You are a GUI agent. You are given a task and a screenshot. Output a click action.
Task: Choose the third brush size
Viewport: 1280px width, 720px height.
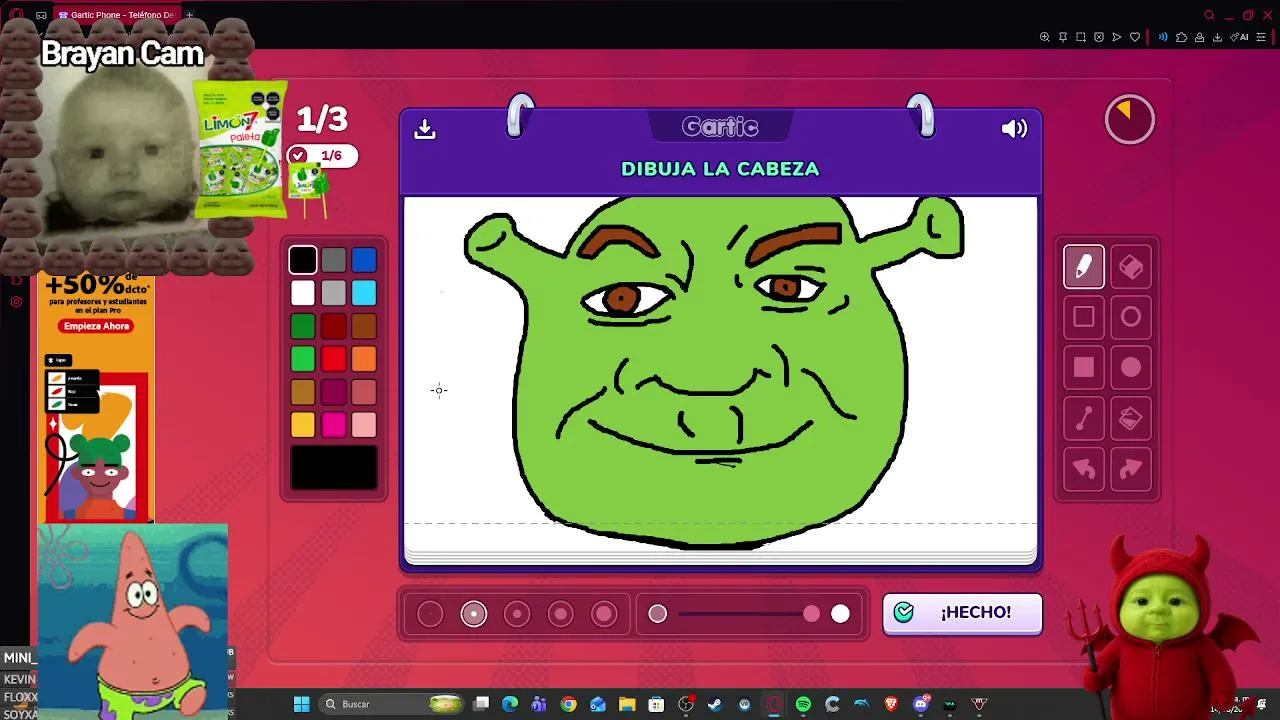[517, 614]
